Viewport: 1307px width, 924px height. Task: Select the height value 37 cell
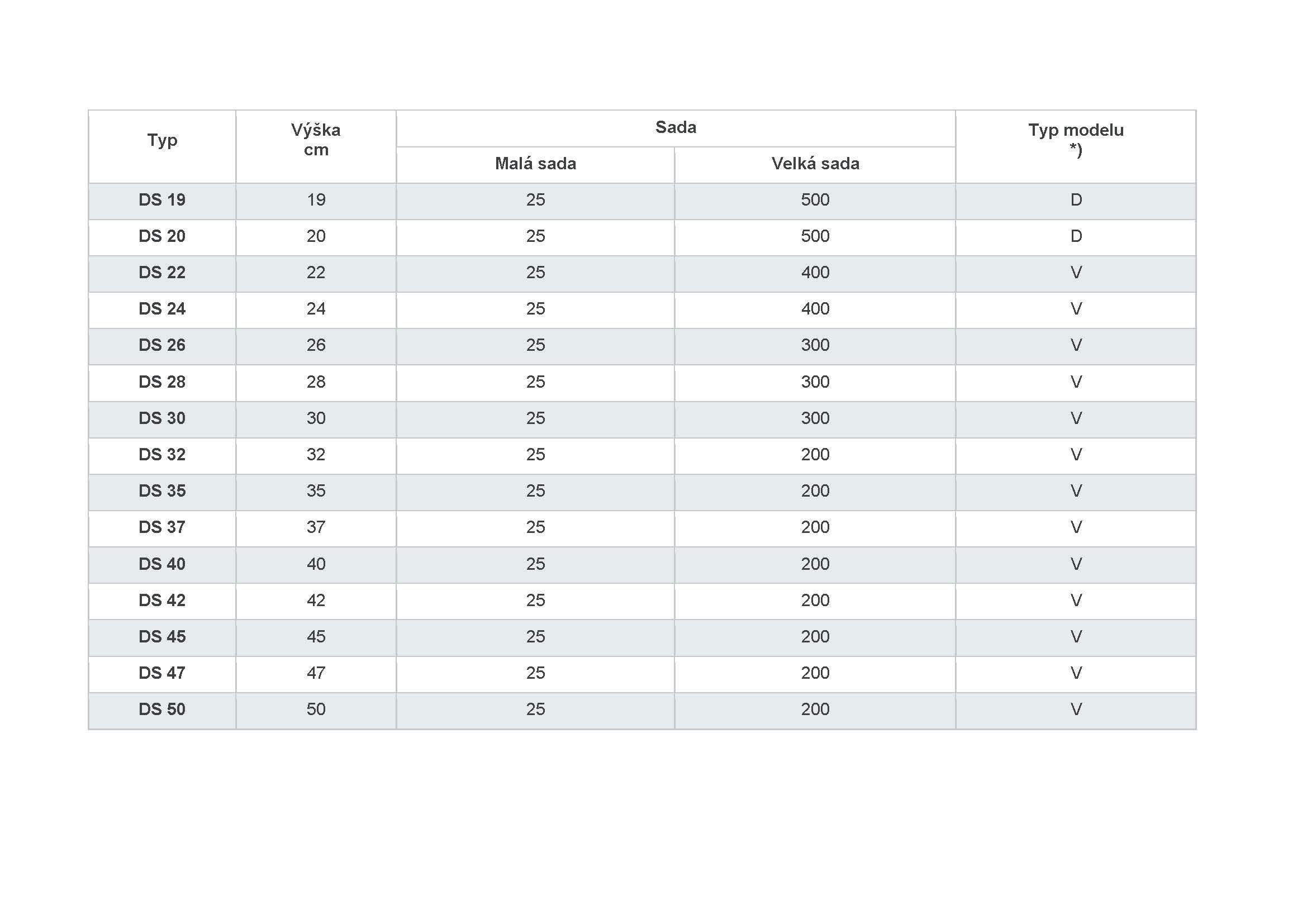[x=316, y=527]
